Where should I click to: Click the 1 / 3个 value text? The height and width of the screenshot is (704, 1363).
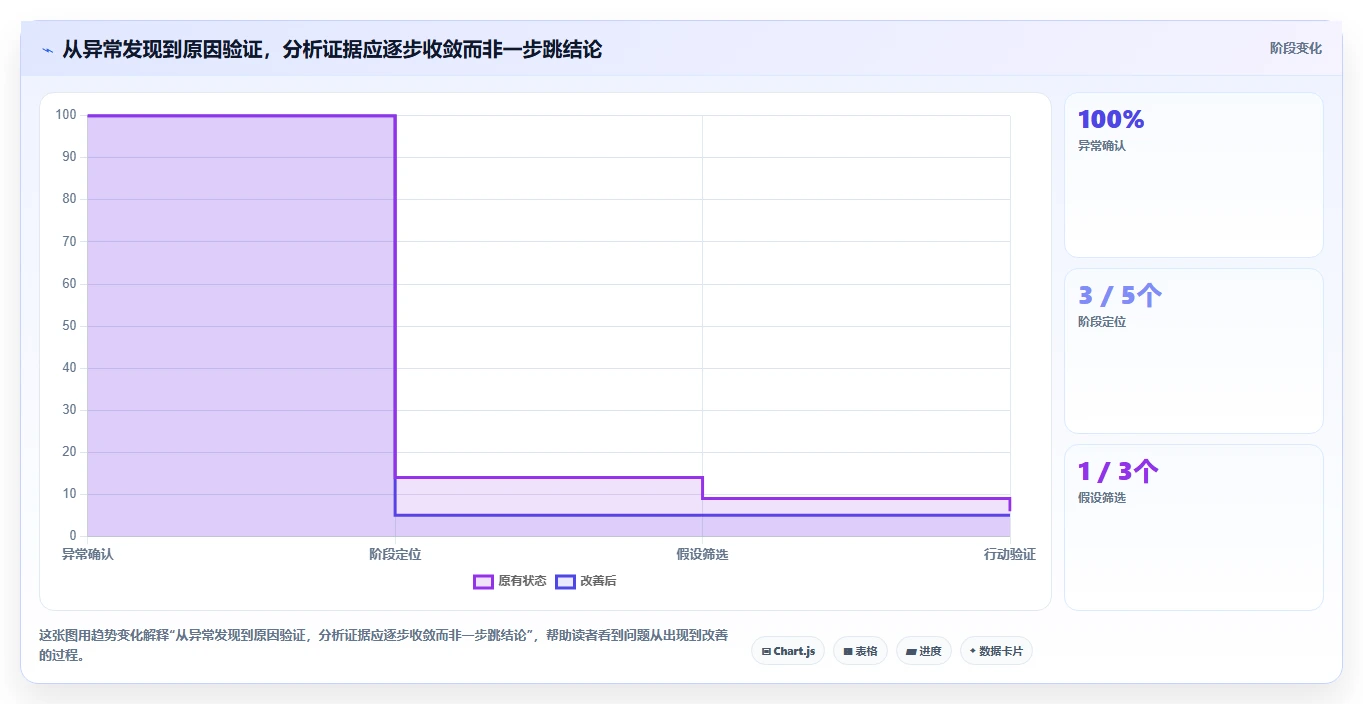point(1118,472)
